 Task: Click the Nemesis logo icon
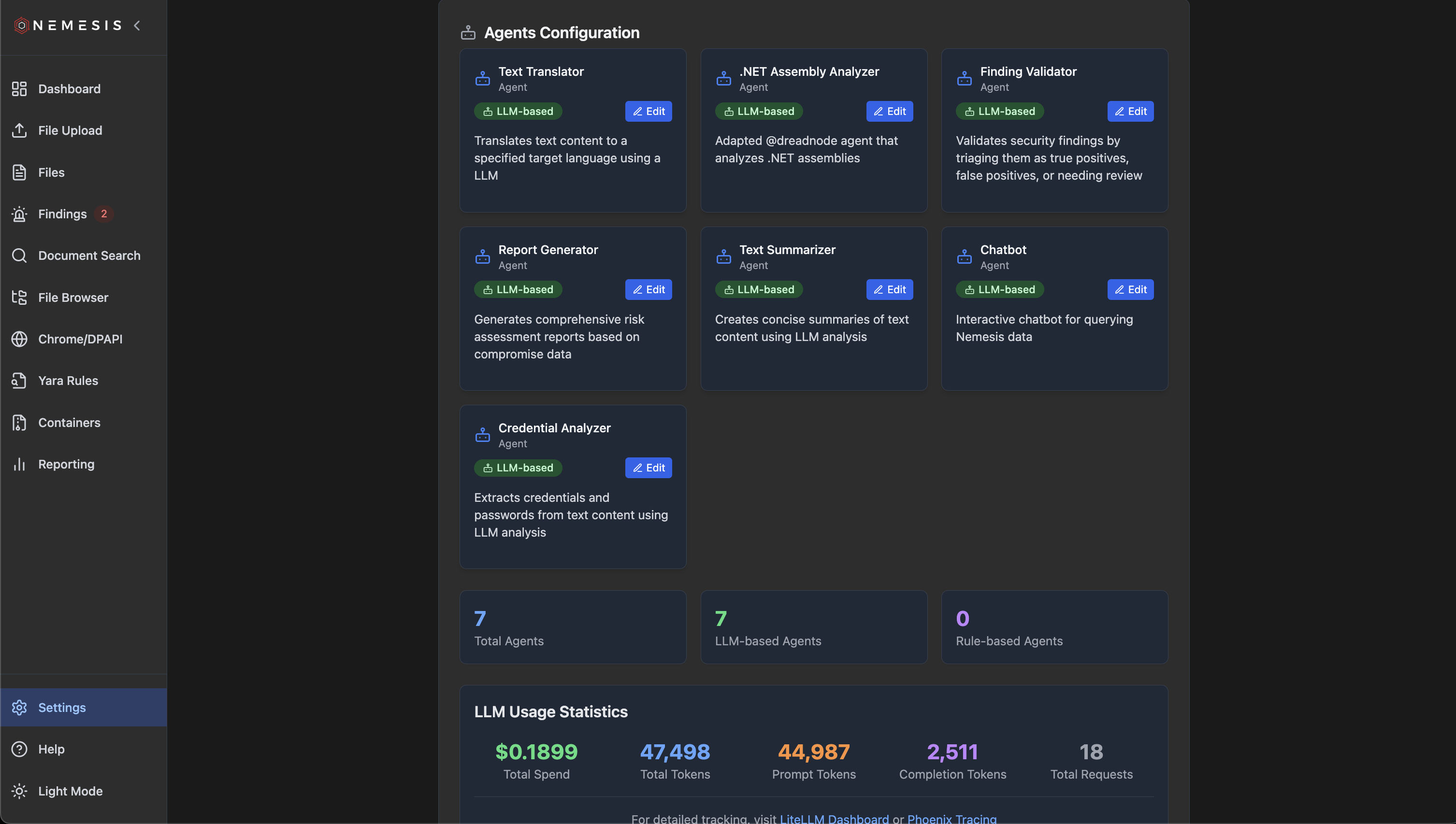[22, 26]
